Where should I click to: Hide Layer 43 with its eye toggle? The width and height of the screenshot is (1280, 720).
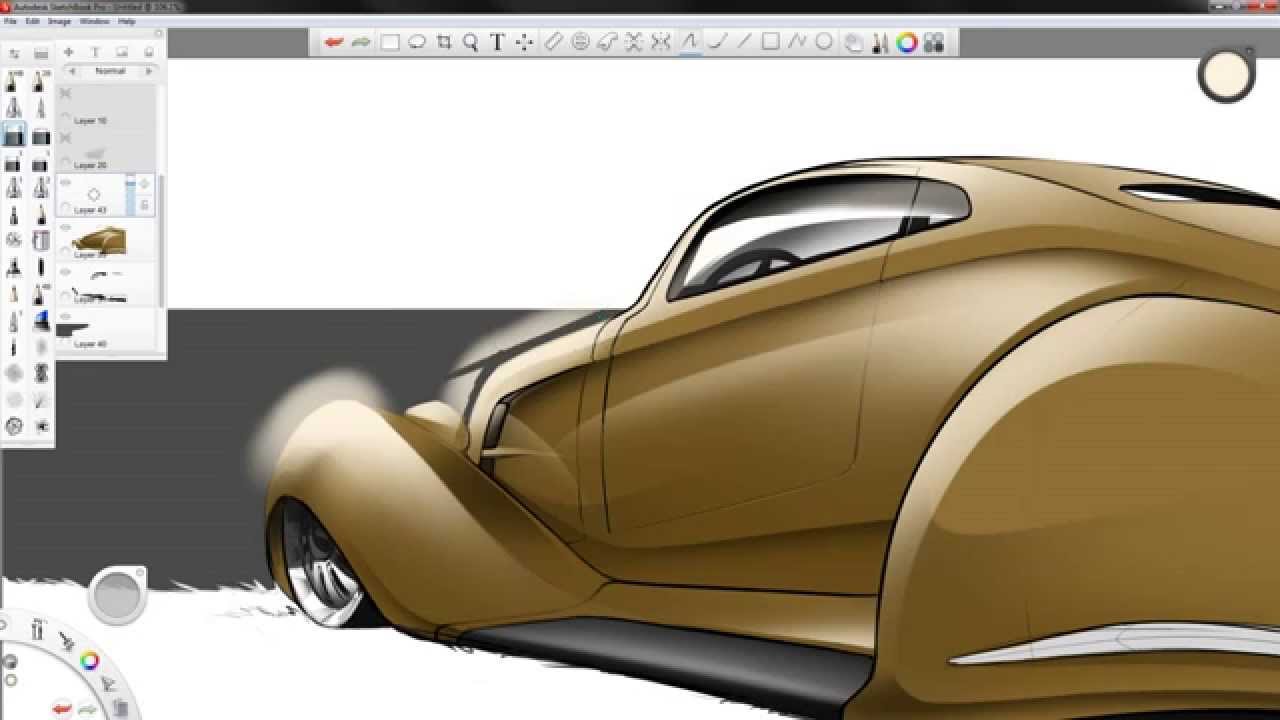tap(66, 183)
